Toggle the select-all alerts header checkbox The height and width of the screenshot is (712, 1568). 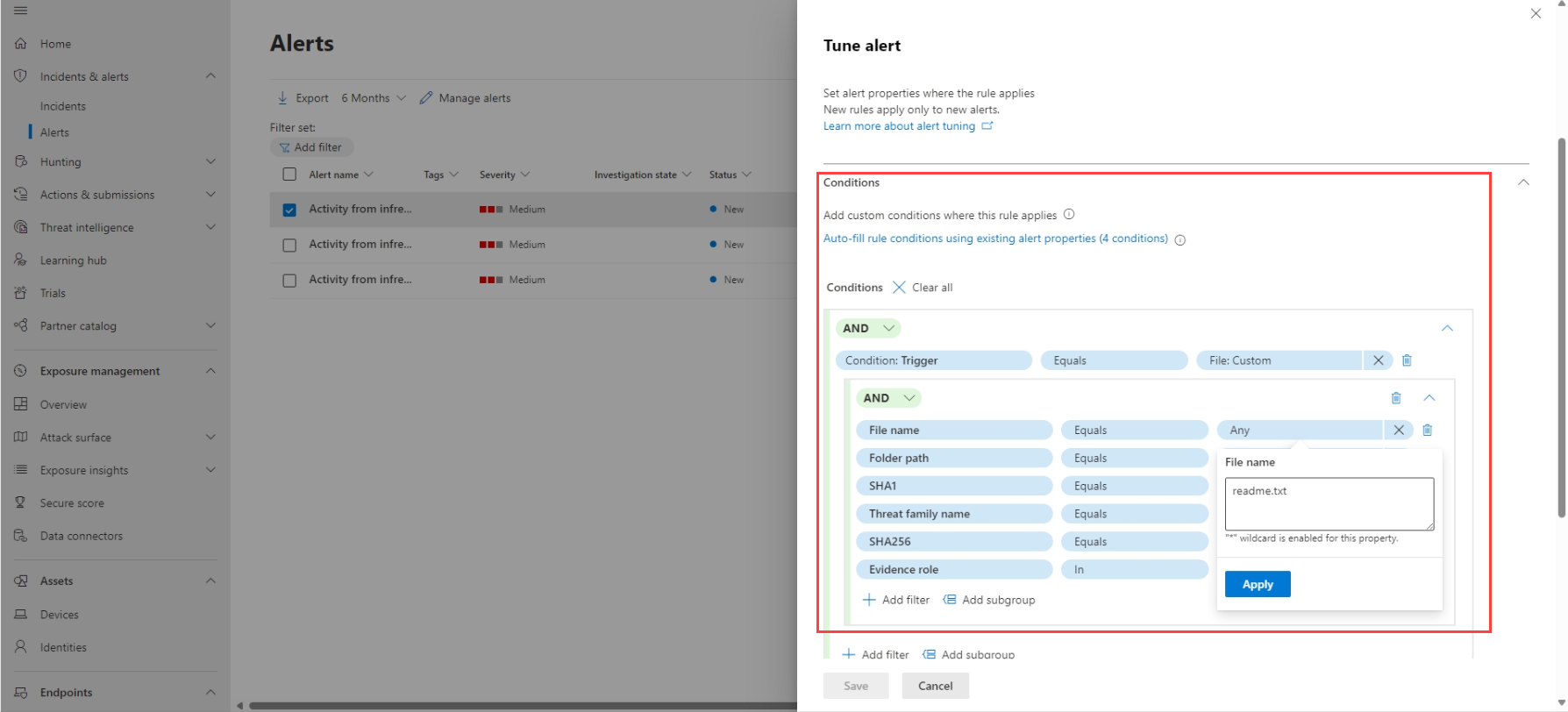(x=289, y=174)
